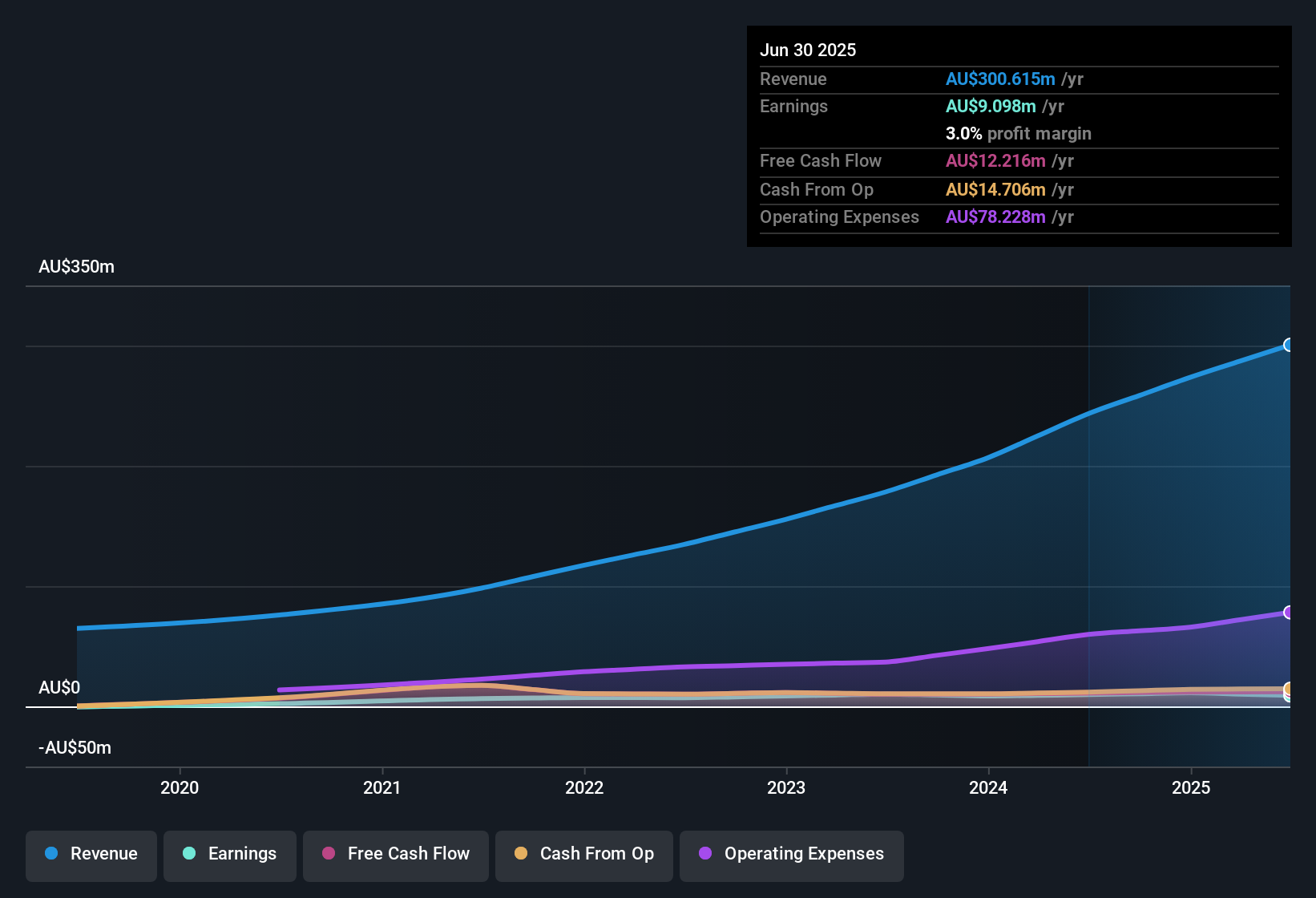Click the 2025 x-axis label
The image size is (1316, 898).
[x=1191, y=787]
